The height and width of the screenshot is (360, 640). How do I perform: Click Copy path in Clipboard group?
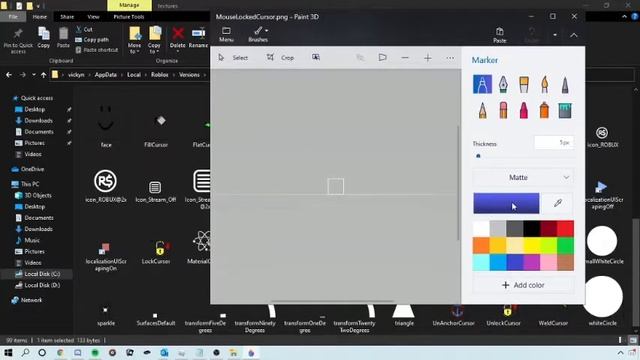pos(92,40)
